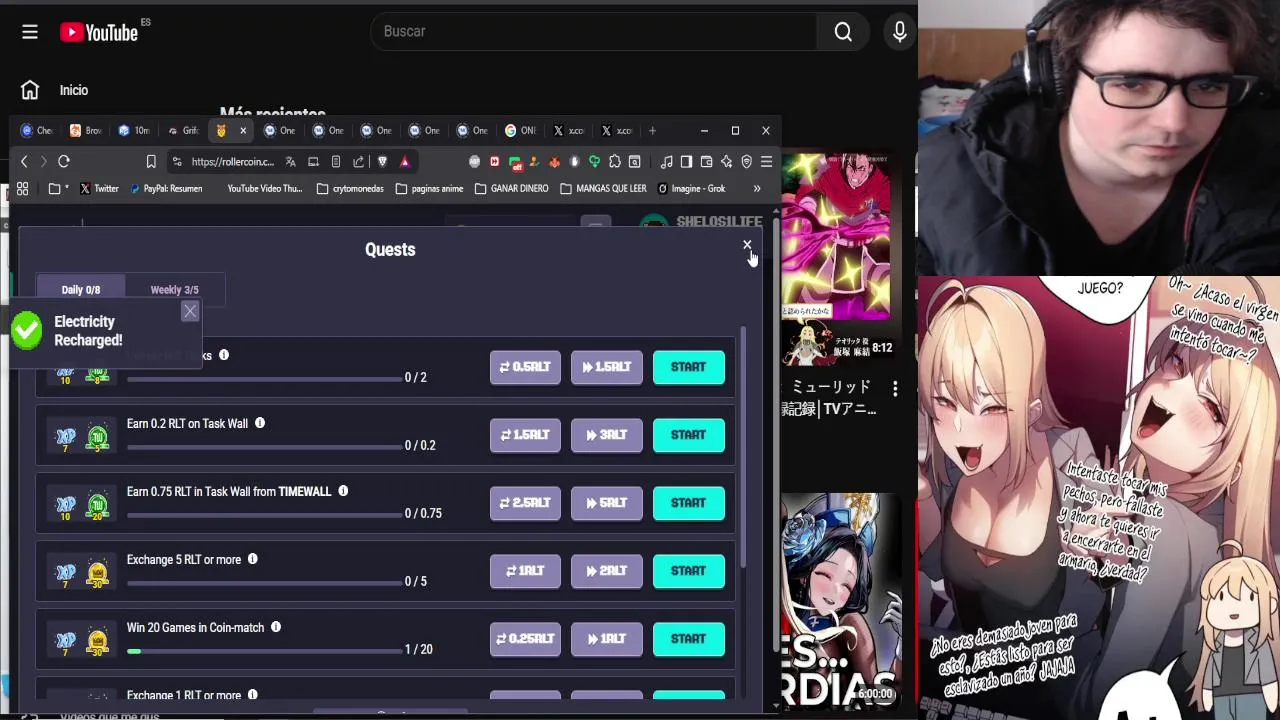The height and width of the screenshot is (720, 1280).
Task: Open options for the 8:12 anime video
Action: (895, 388)
